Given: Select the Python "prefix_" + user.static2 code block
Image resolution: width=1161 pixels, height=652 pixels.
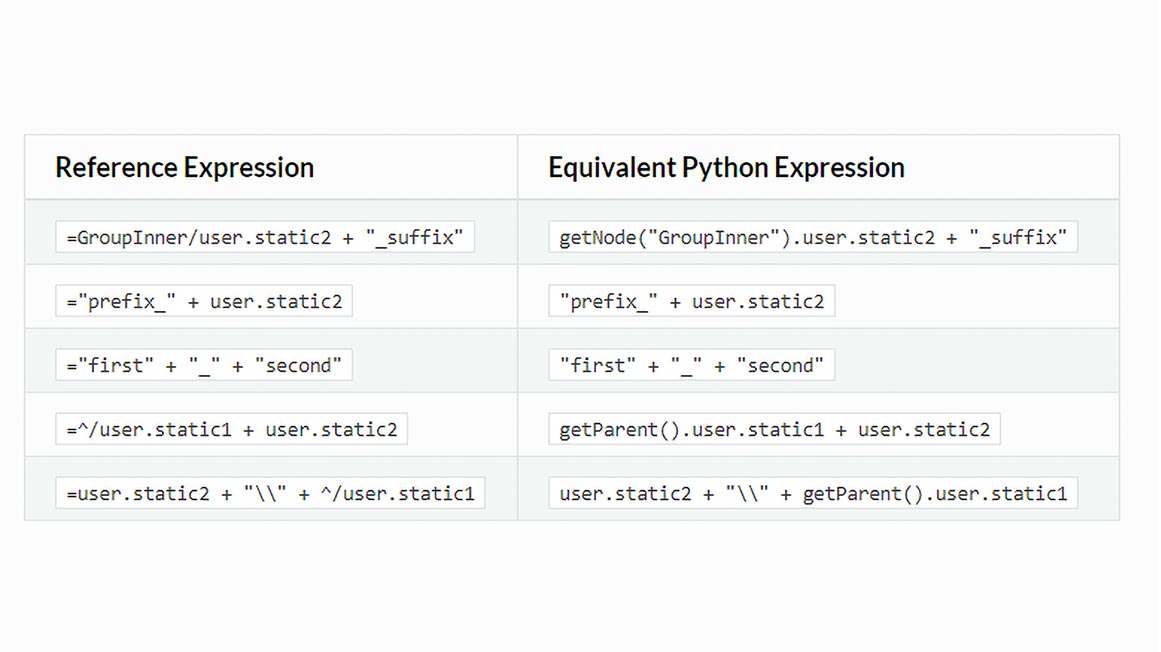Looking at the screenshot, I should 691,301.
